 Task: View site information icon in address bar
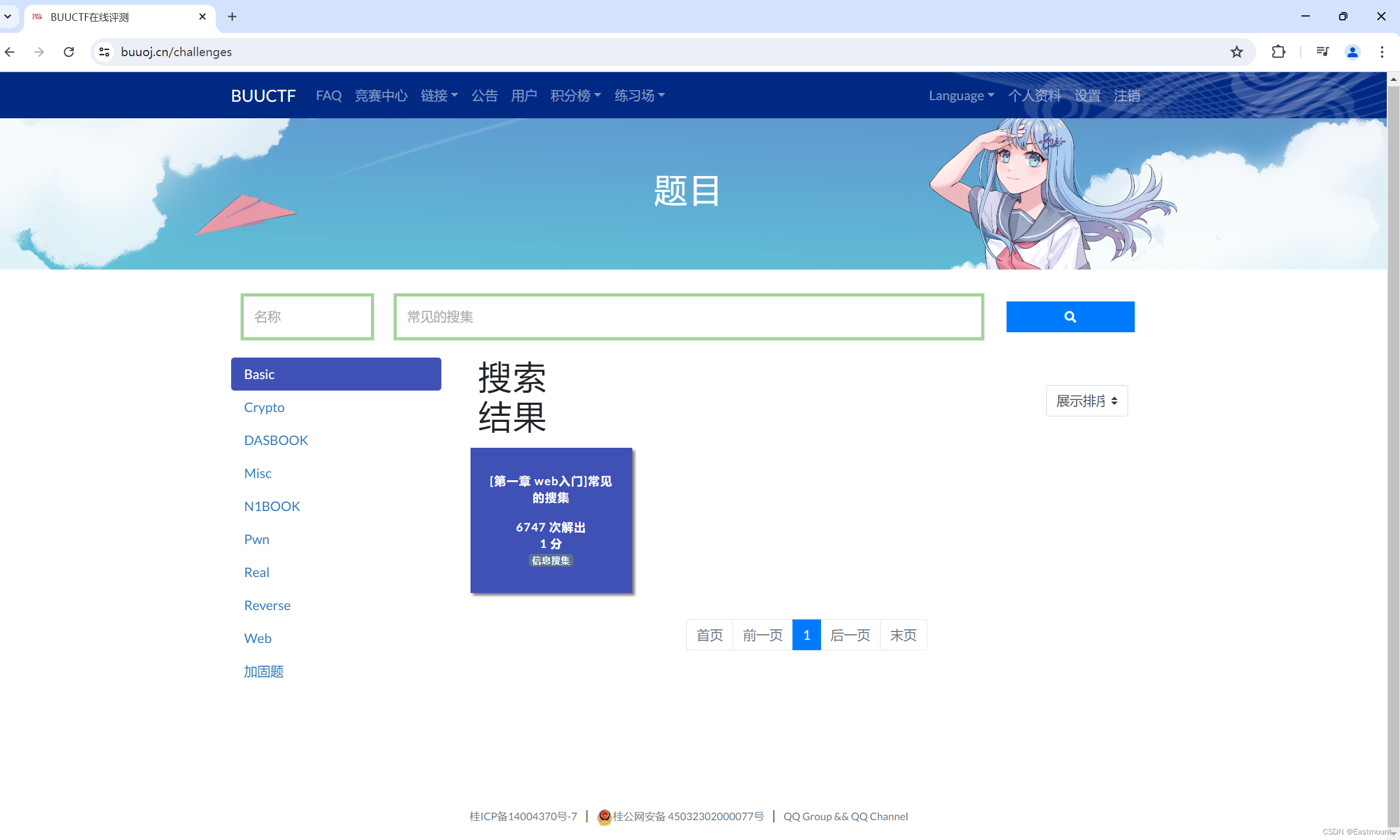104,52
